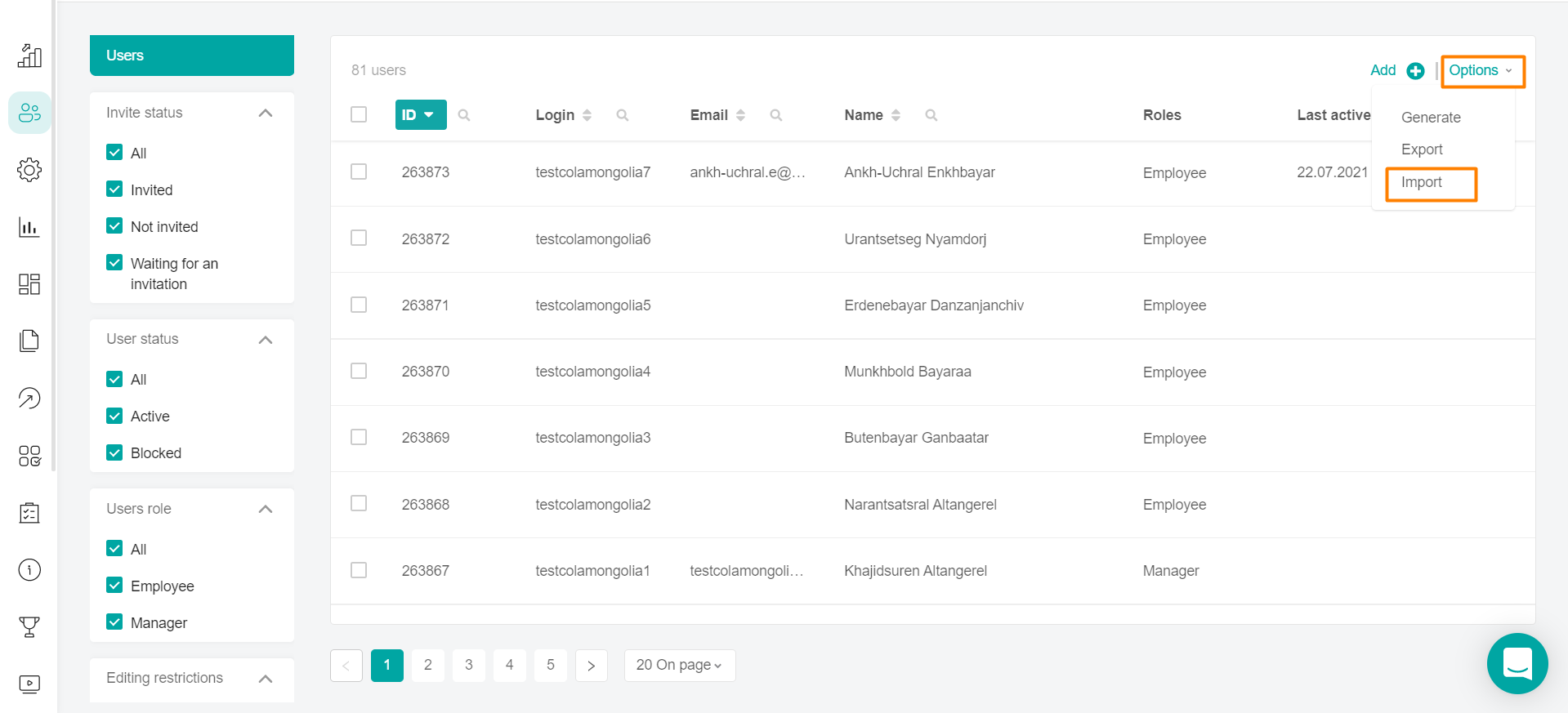Screen dimensions: 1568x713
Task: Click the plus icon next to Add
Action: (x=1415, y=71)
